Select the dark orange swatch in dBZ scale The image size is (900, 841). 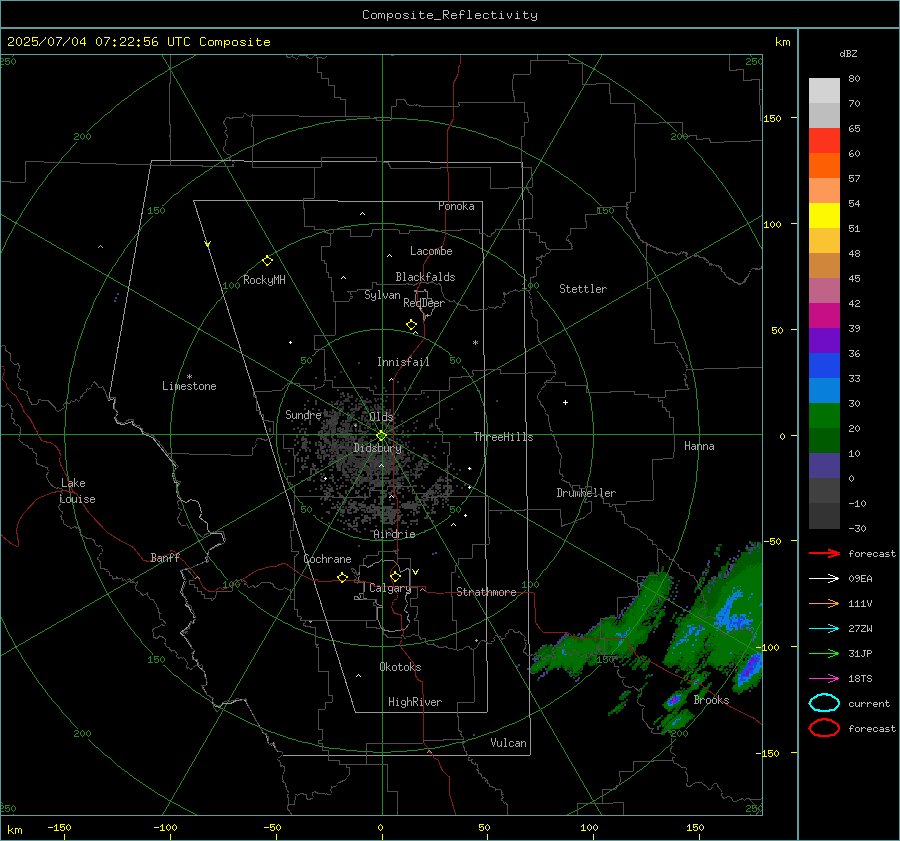pos(824,166)
